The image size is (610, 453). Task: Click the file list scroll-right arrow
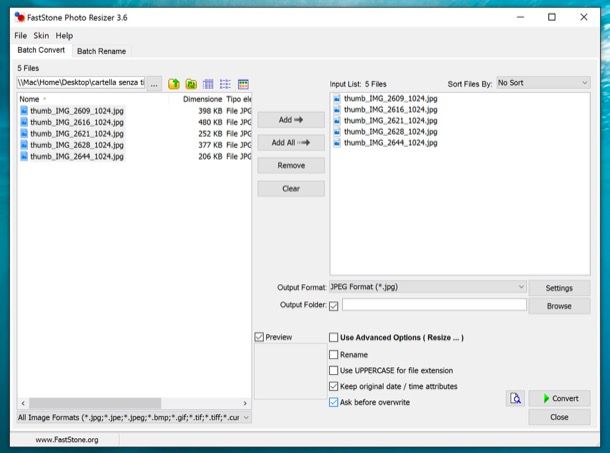(x=245, y=403)
